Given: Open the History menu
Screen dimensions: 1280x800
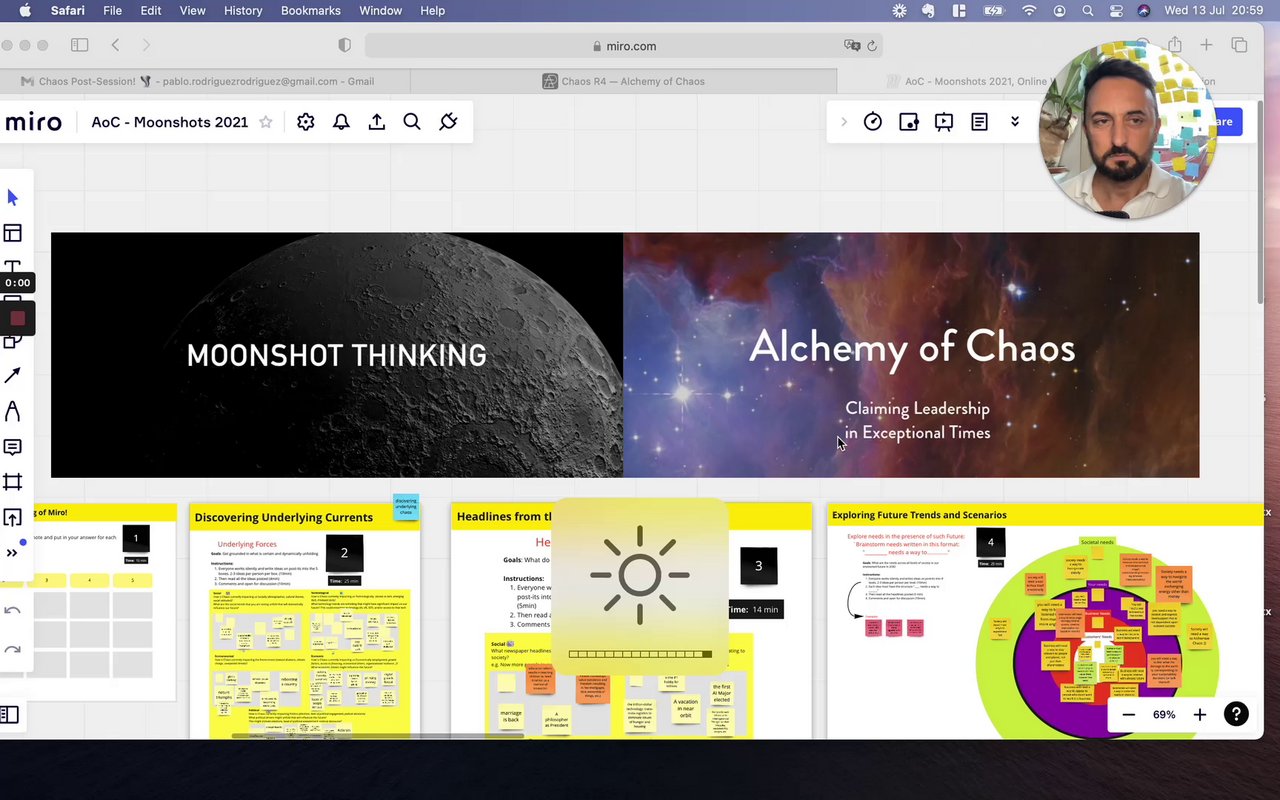Looking at the screenshot, I should [x=243, y=10].
